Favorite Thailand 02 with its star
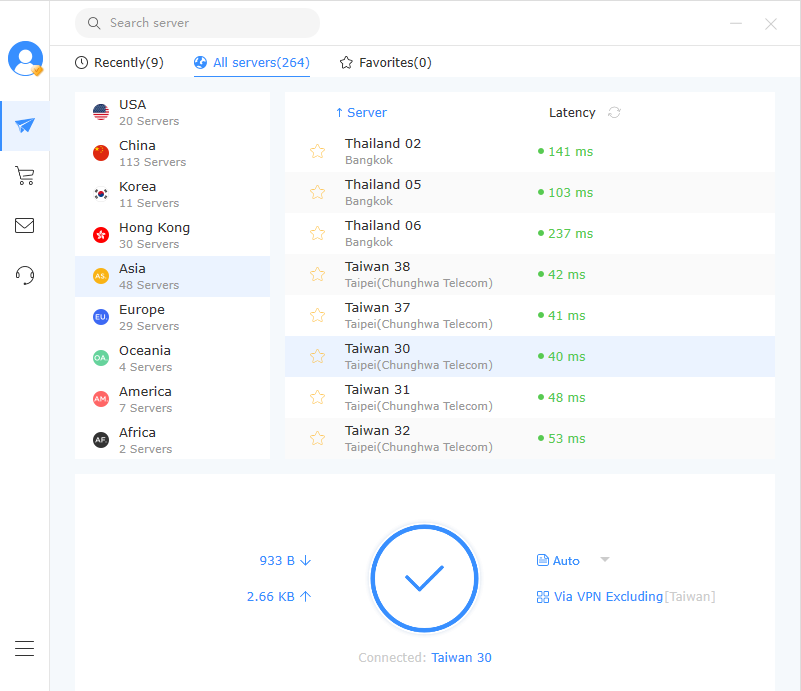 tap(317, 152)
